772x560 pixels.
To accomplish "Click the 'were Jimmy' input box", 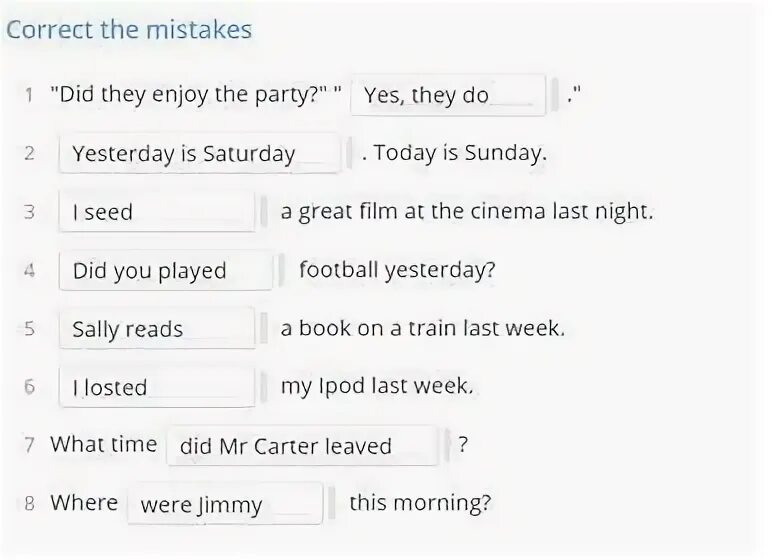I will (x=225, y=504).
